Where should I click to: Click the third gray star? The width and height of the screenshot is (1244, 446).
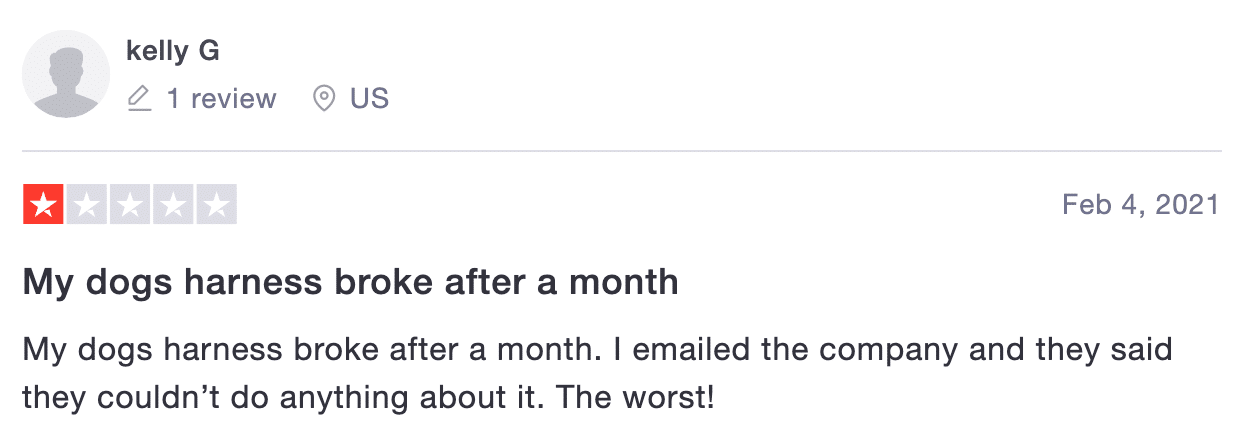tap(130, 205)
